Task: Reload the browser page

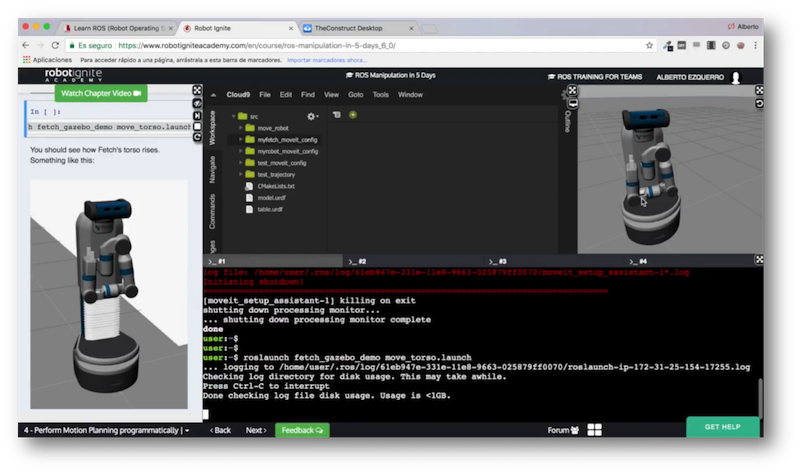Action: pos(55,45)
